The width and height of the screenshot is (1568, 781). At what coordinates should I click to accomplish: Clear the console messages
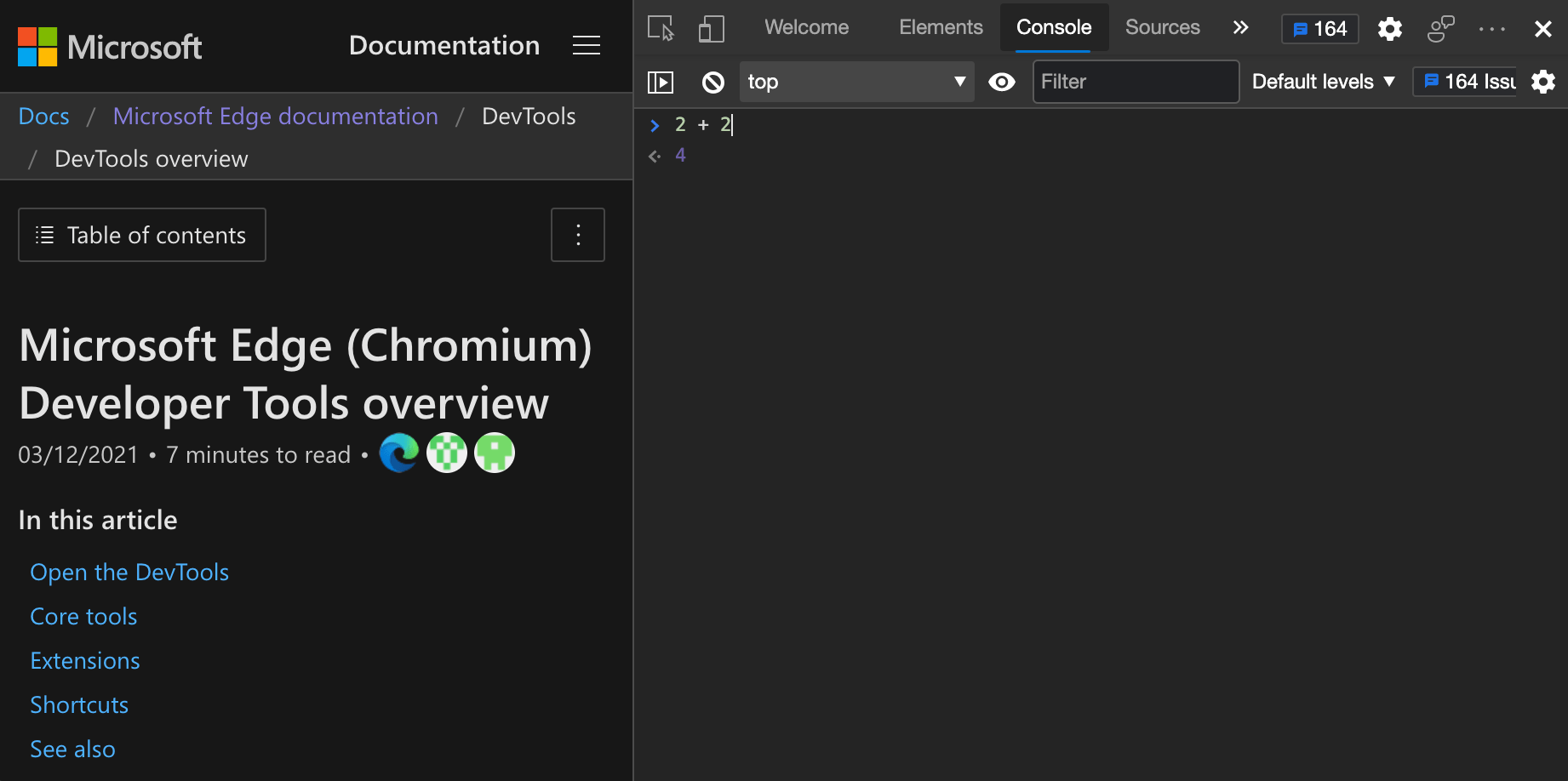coord(712,82)
